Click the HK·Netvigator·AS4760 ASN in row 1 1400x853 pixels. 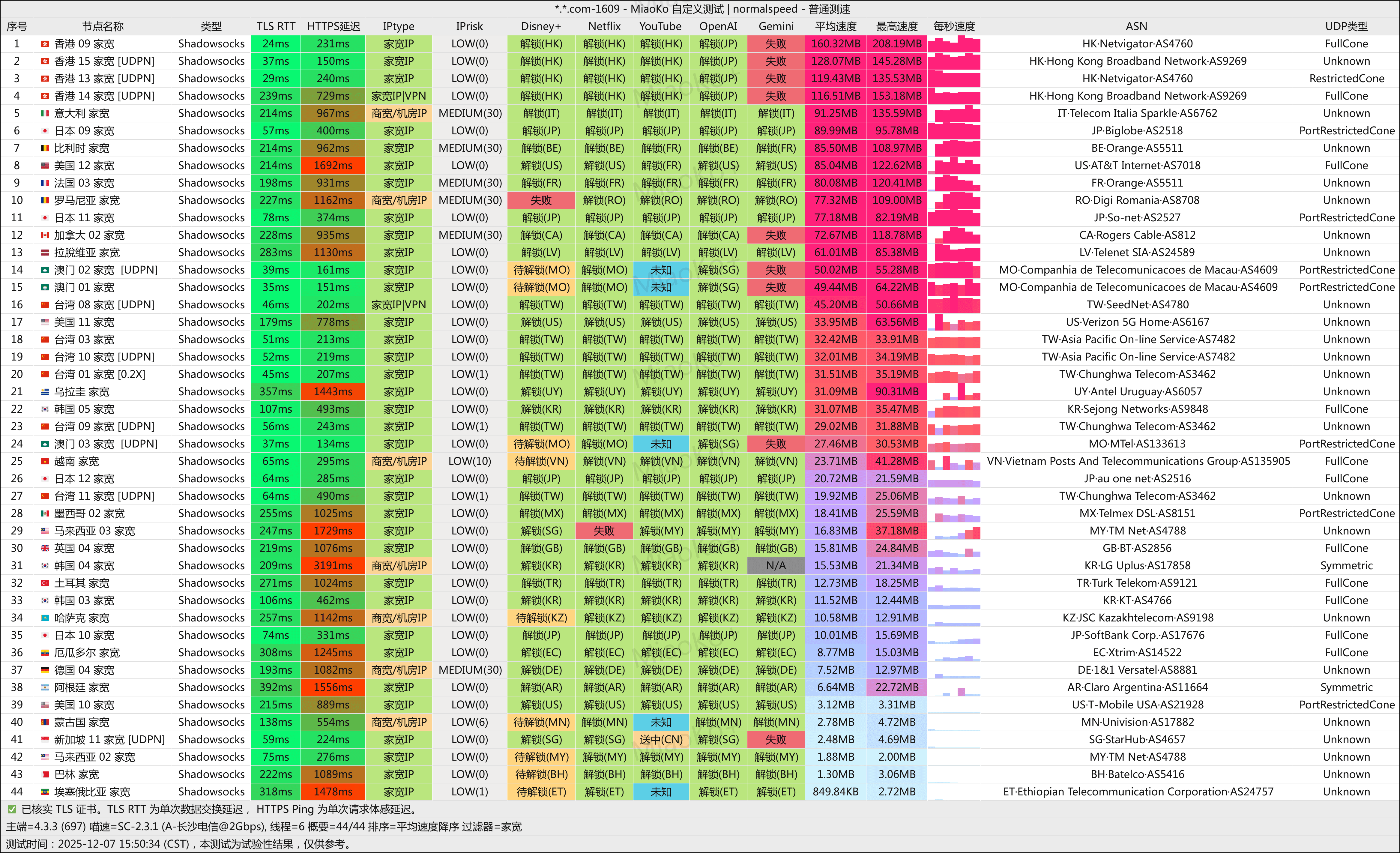click(1137, 44)
